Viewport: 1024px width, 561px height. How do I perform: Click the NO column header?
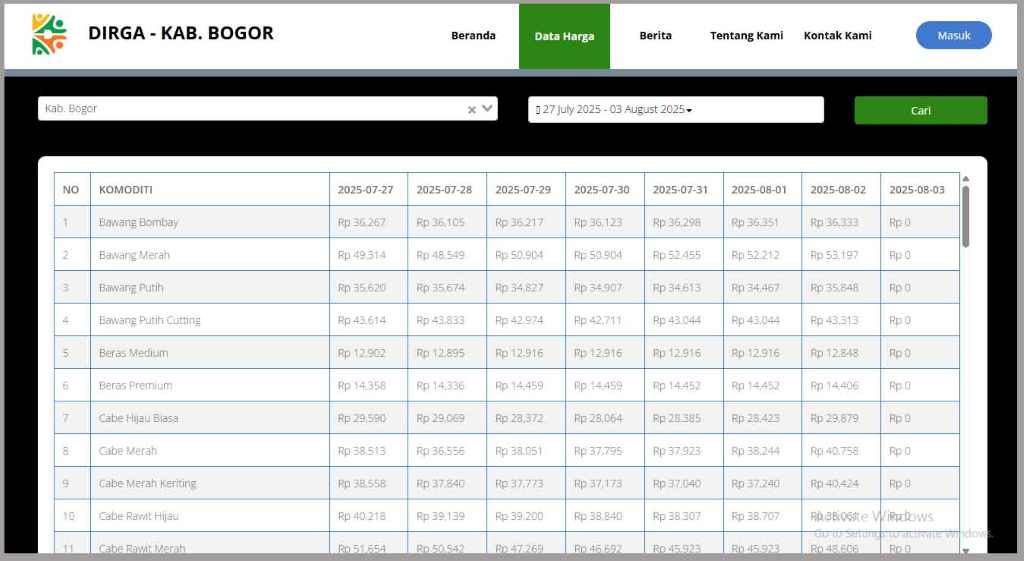72,189
